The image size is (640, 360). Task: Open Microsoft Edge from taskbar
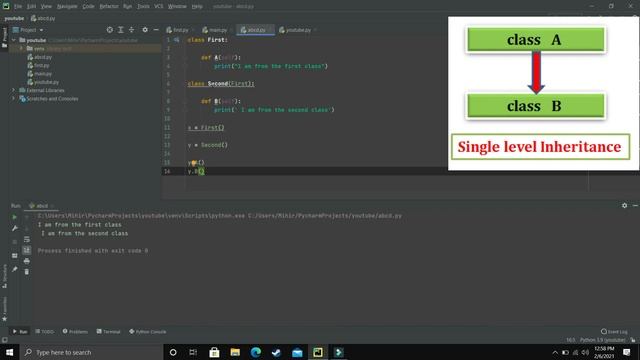(x=256, y=352)
